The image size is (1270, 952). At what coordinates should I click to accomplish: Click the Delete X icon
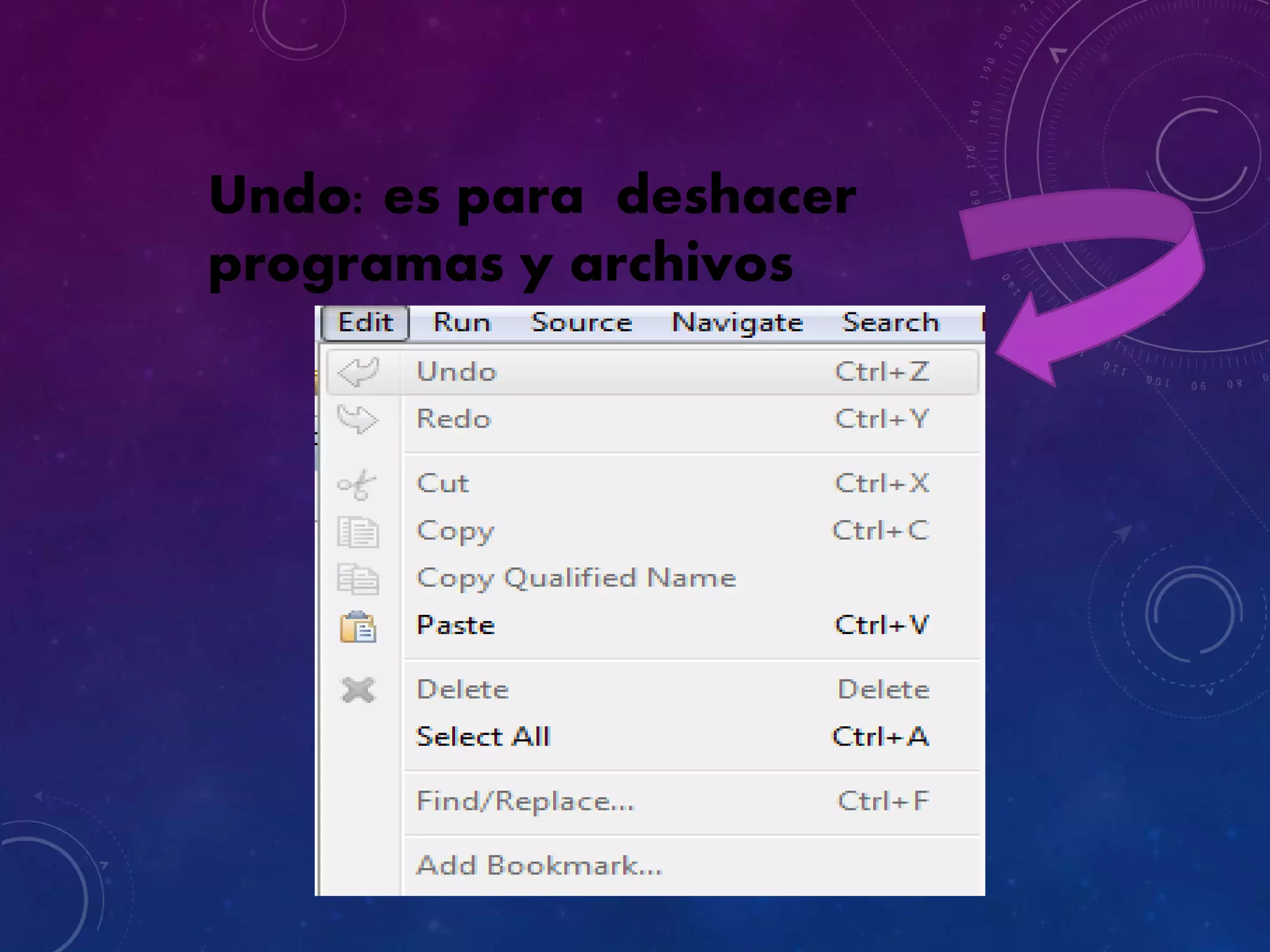coord(358,690)
